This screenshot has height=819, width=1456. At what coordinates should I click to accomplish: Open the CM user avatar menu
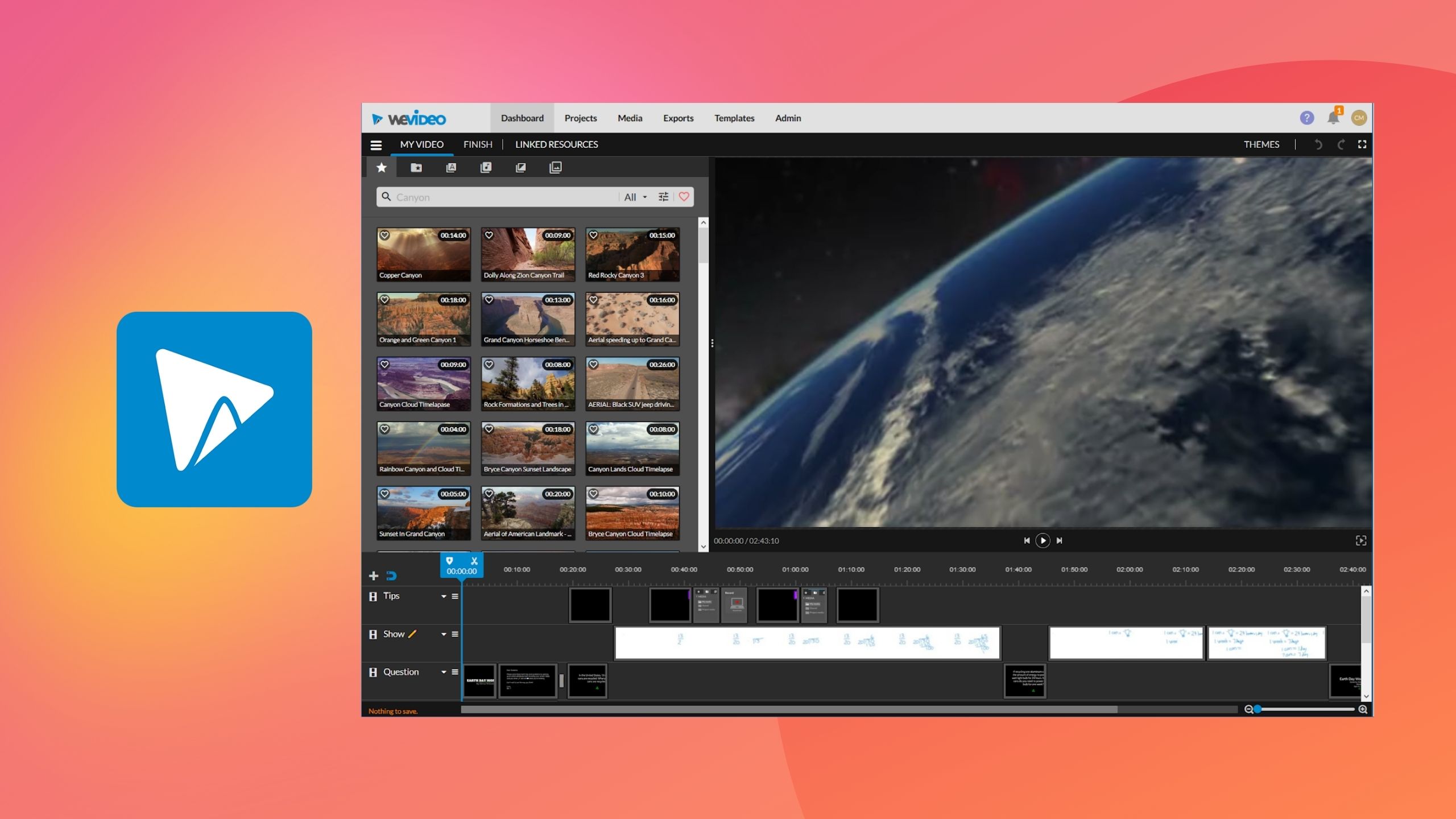[1359, 118]
